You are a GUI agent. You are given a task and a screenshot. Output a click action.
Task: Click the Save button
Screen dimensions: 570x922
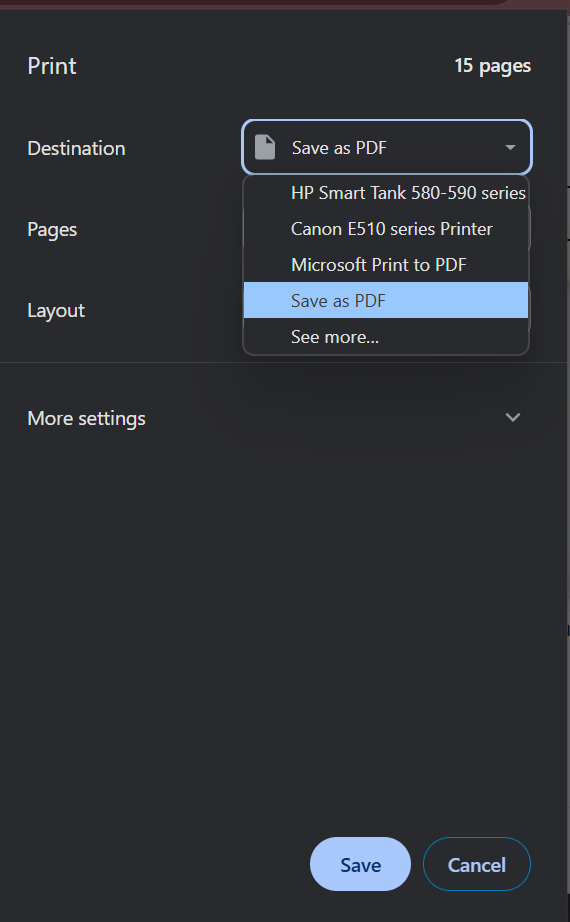[x=360, y=864]
